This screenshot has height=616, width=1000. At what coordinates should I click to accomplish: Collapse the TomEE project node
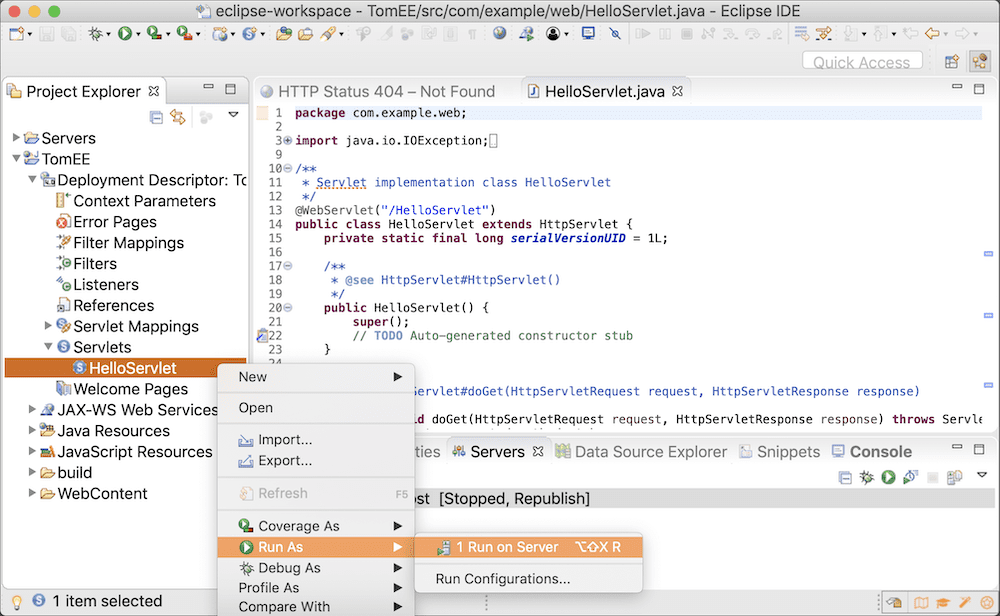(16, 159)
